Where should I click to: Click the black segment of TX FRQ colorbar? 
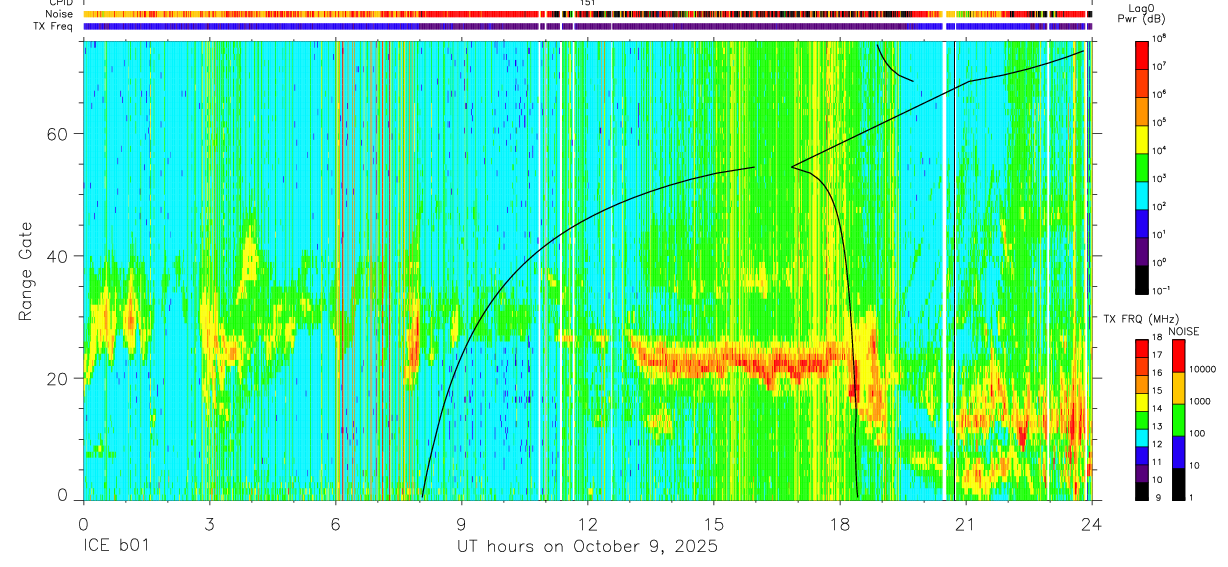(x=1142, y=490)
